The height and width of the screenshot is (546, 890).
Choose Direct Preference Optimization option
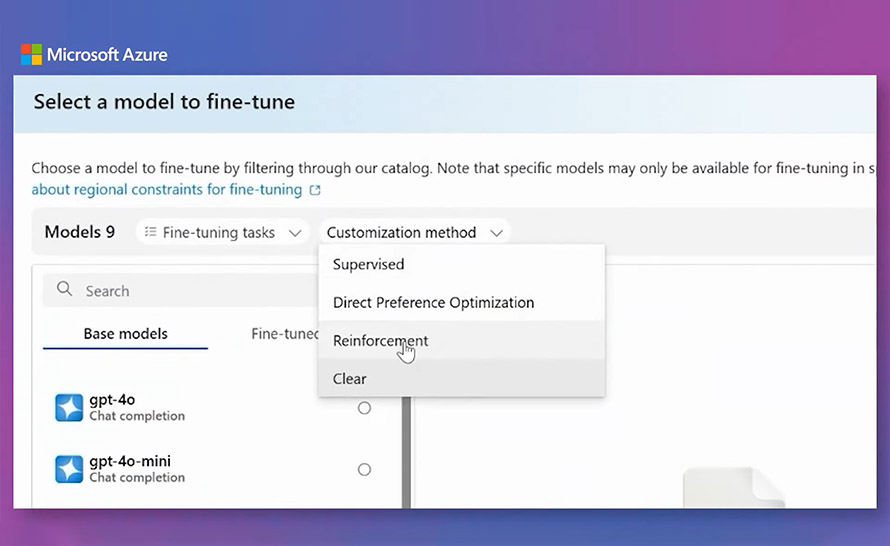461,303
